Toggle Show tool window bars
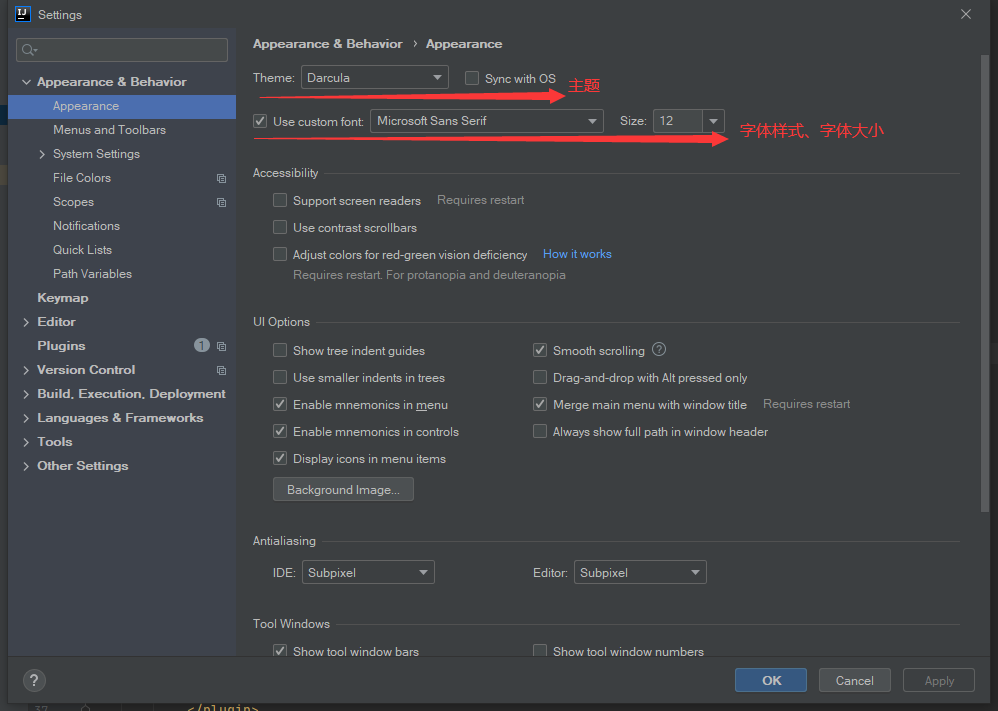Screen dimensions: 998x711 tap(279, 651)
